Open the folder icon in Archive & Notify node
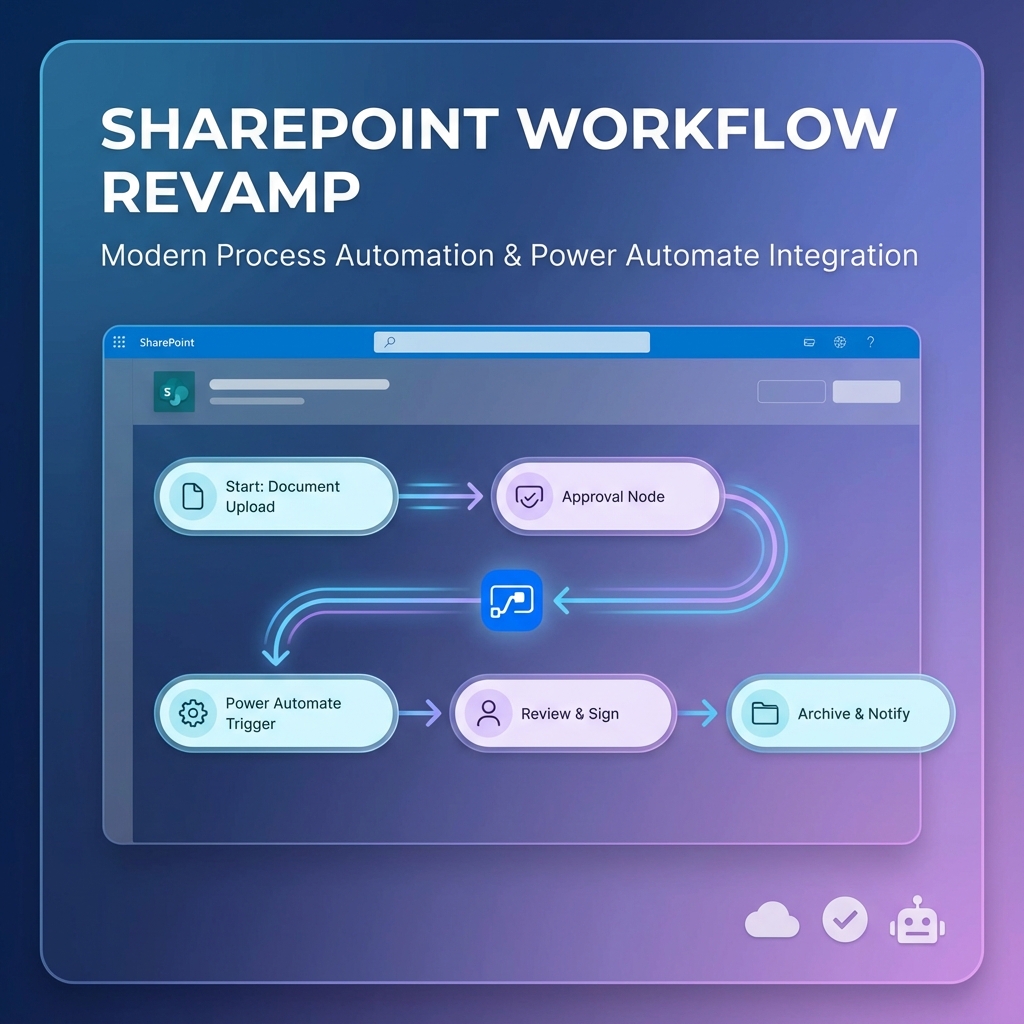1024x1024 pixels. [x=766, y=713]
